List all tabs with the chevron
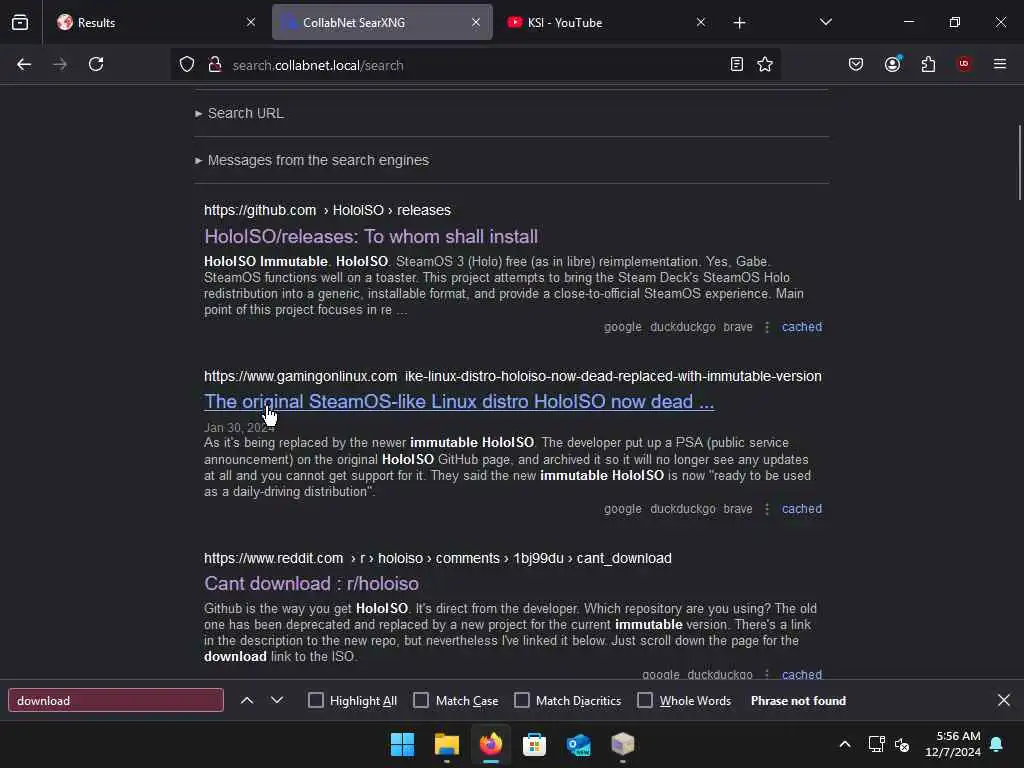 pos(825,22)
